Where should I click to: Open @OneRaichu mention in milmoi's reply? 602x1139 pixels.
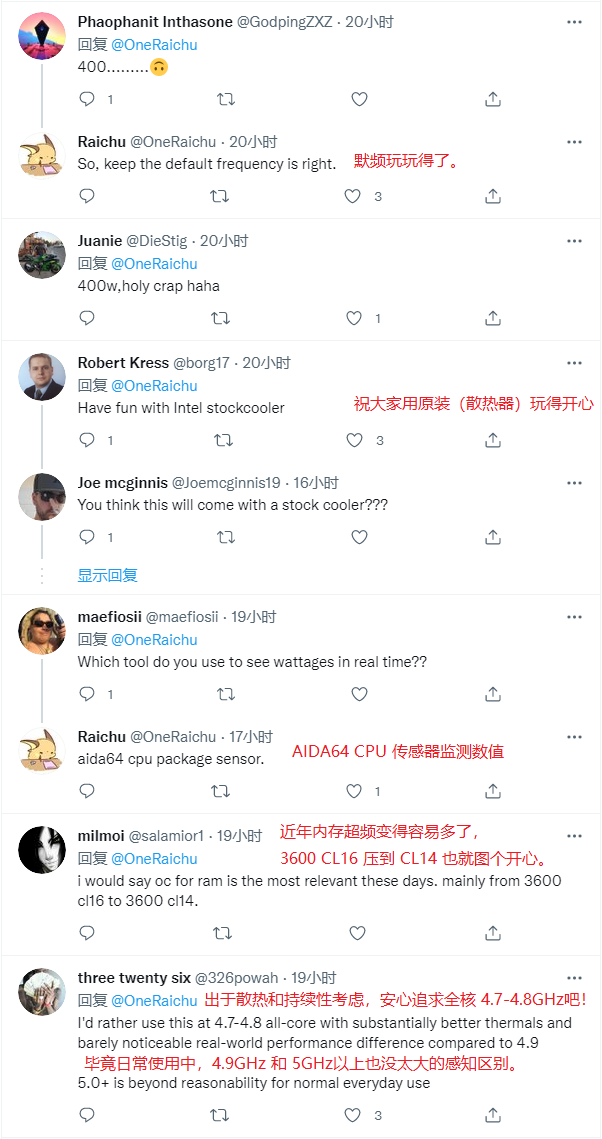click(154, 859)
